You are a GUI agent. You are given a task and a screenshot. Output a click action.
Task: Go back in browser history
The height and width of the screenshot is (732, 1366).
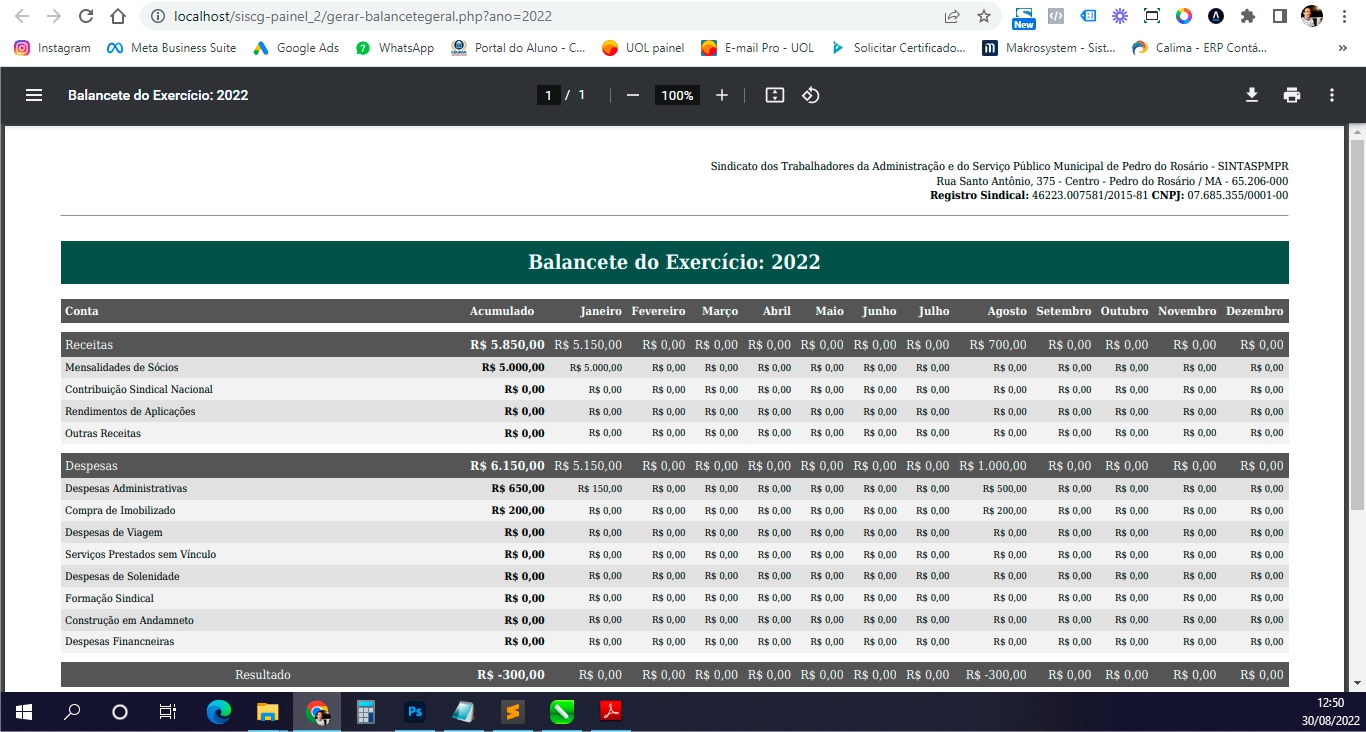coord(22,16)
